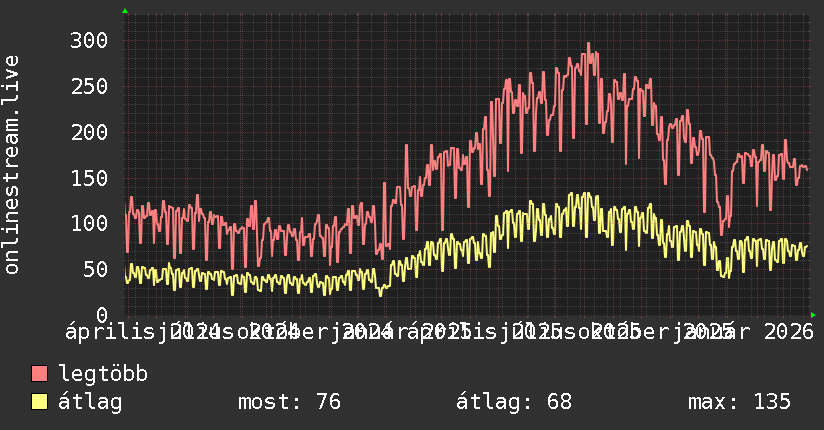Click the yellow átlag legend swatch

(39, 402)
